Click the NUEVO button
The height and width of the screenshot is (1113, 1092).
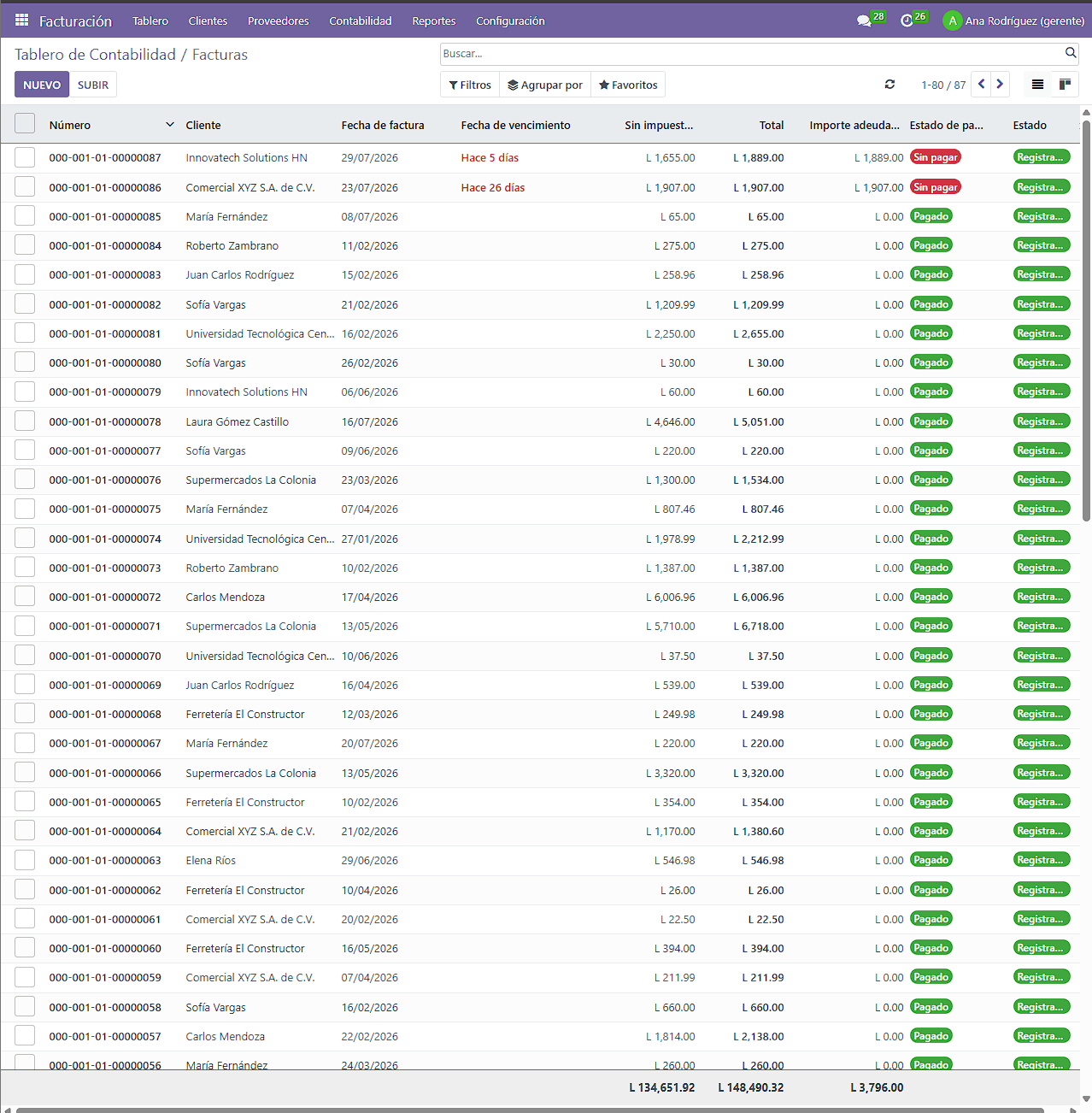[42, 85]
